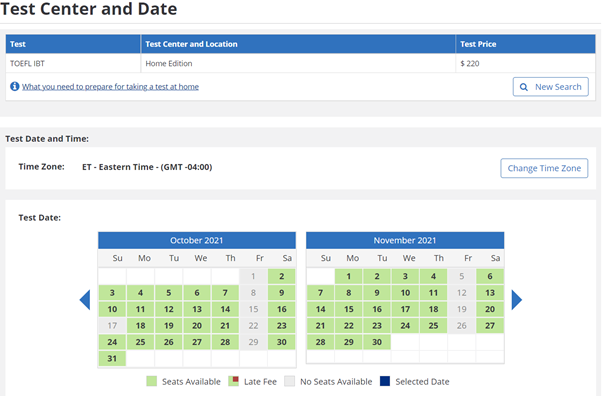This screenshot has height=396, width=602.
Task: Pick October 4 as test date
Action: click(141, 293)
